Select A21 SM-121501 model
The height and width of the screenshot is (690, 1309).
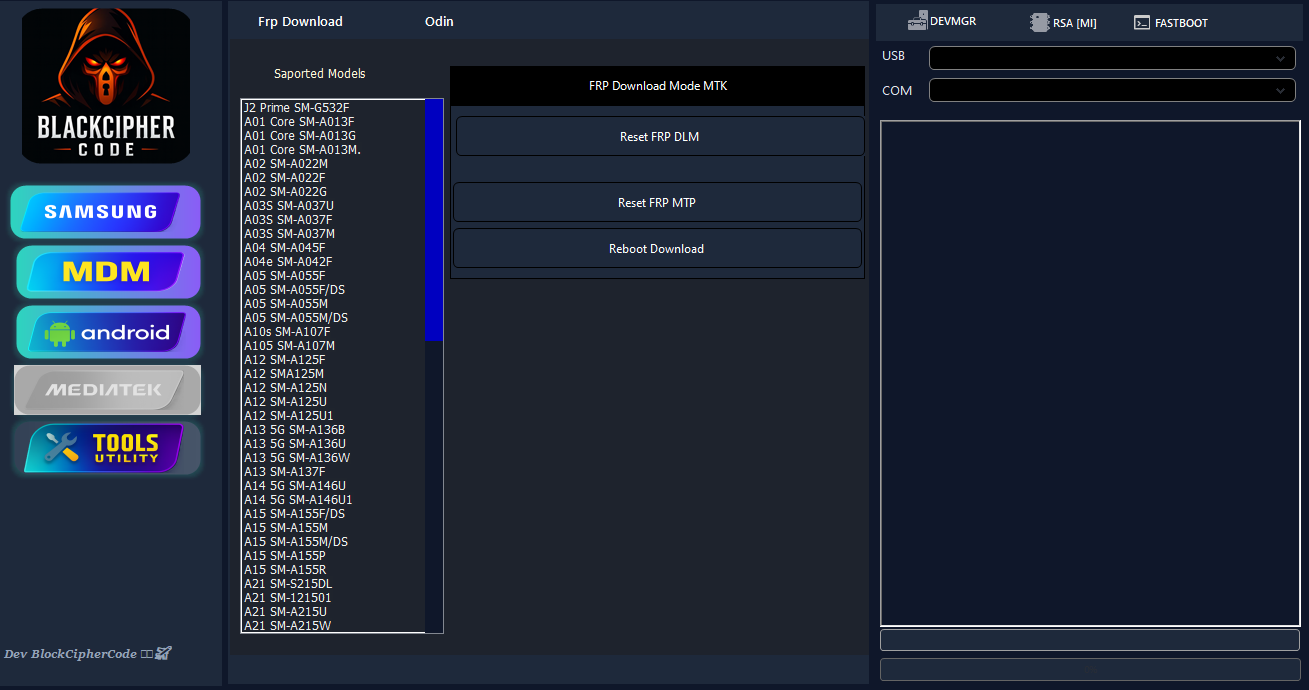tap(288, 597)
